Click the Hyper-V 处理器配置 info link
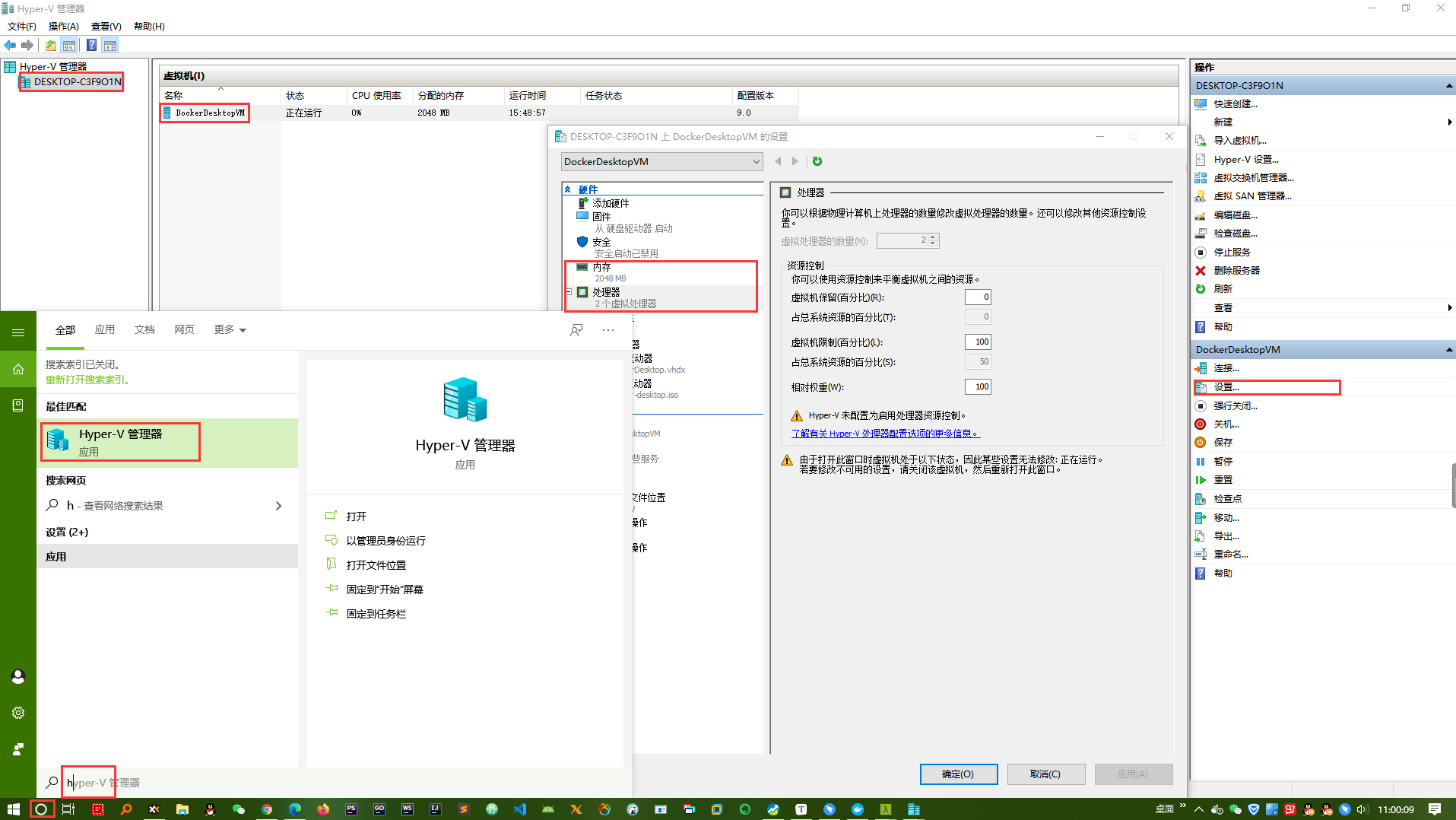1456x820 pixels. tap(885, 434)
